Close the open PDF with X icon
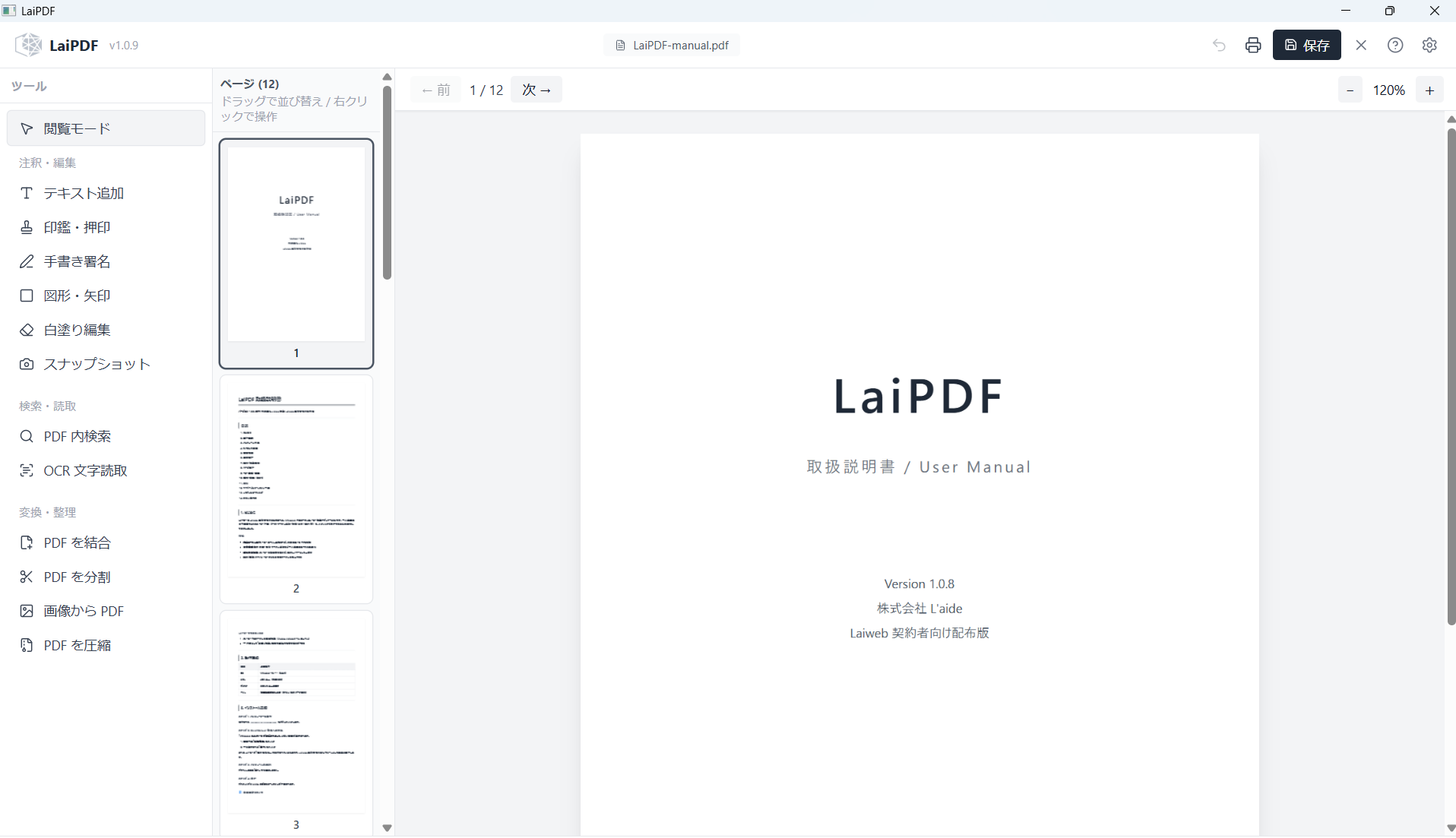Image resolution: width=1456 pixels, height=838 pixels. click(1361, 45)
